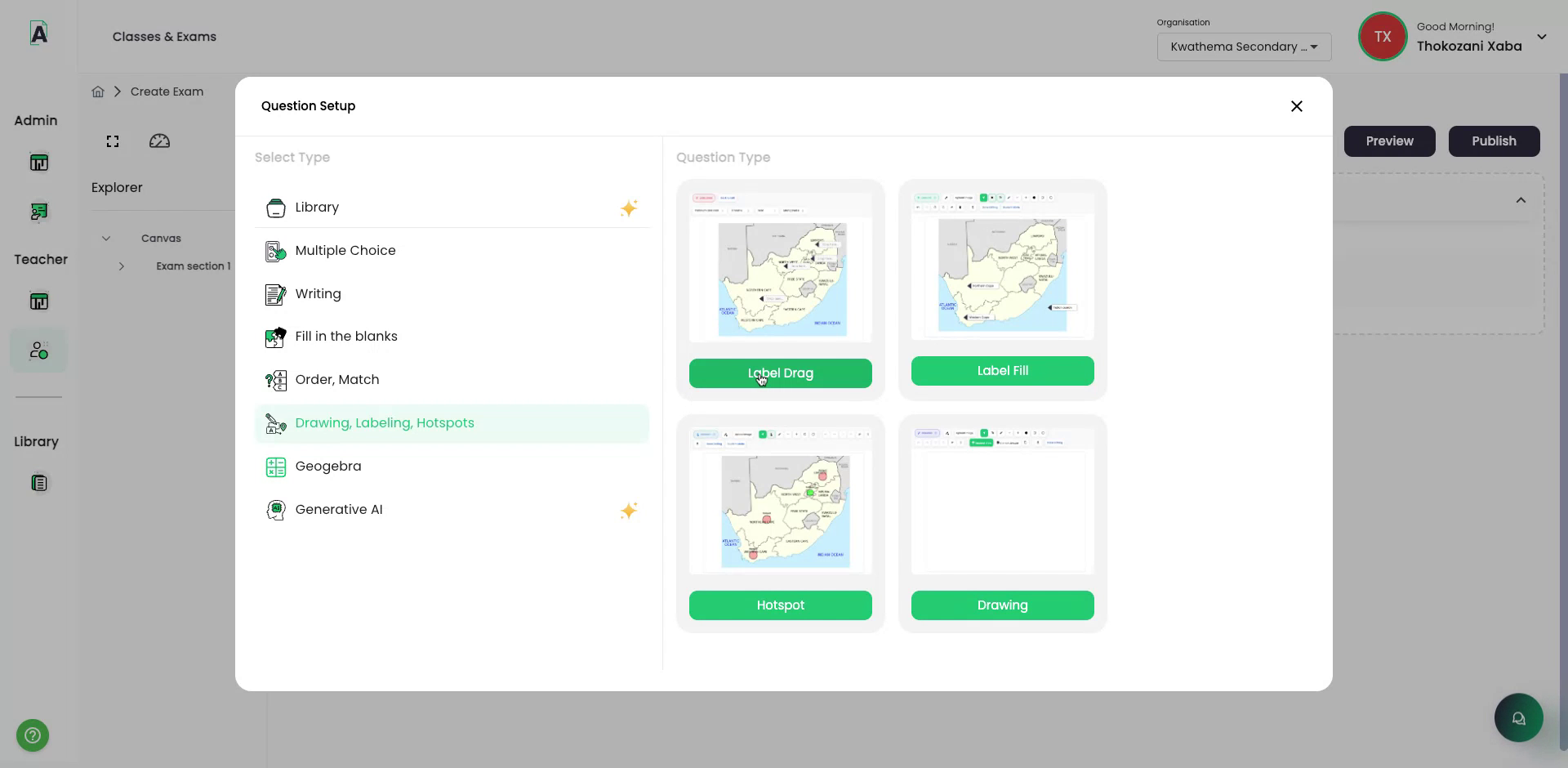
Task: Select the Drawing, Labeling, Hotspots type
Action: tap(384, 423)
